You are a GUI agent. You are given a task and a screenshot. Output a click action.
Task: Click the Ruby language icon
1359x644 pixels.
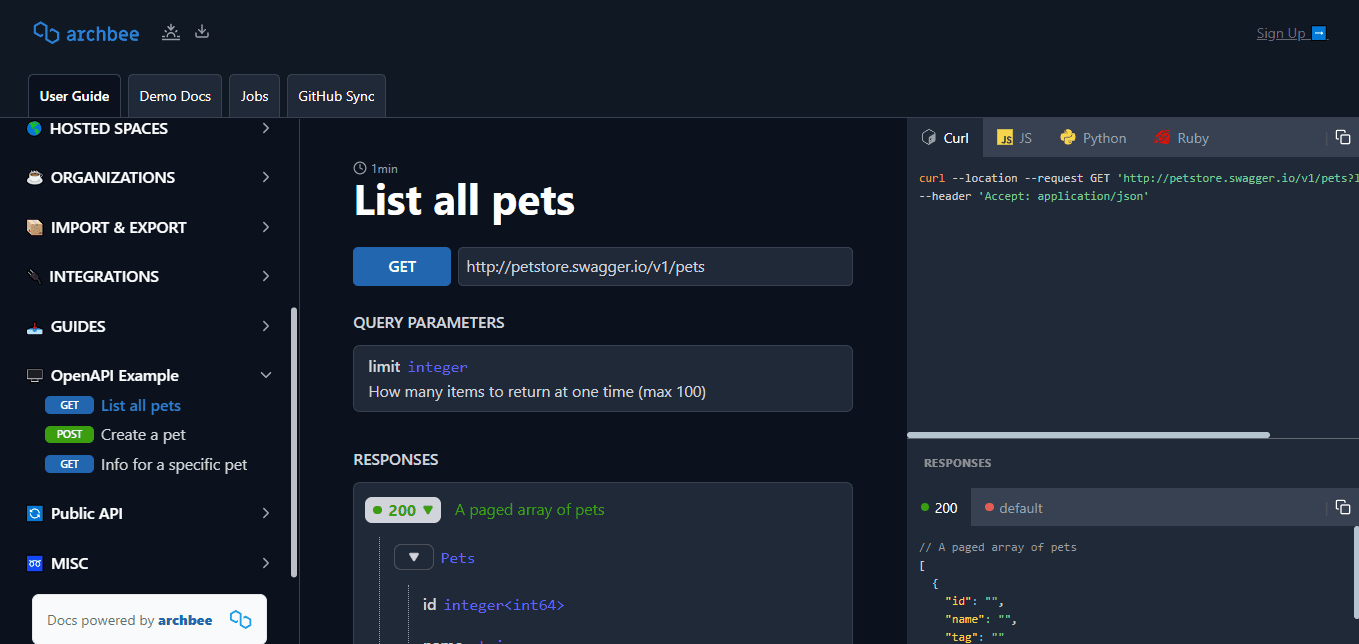coord(1161,137)
